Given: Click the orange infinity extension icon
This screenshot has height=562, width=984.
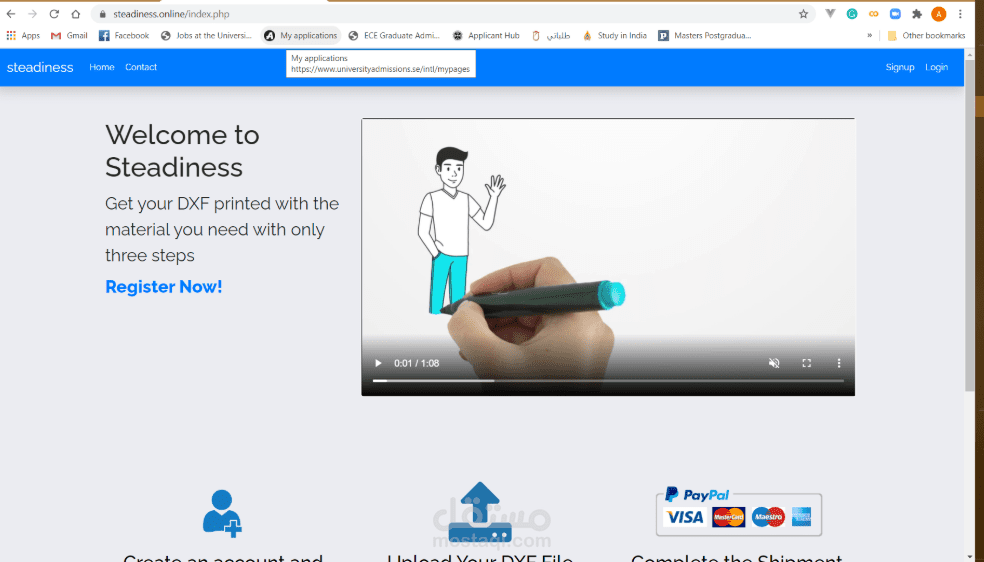Looking at the screenshot, I should point(874,14).
